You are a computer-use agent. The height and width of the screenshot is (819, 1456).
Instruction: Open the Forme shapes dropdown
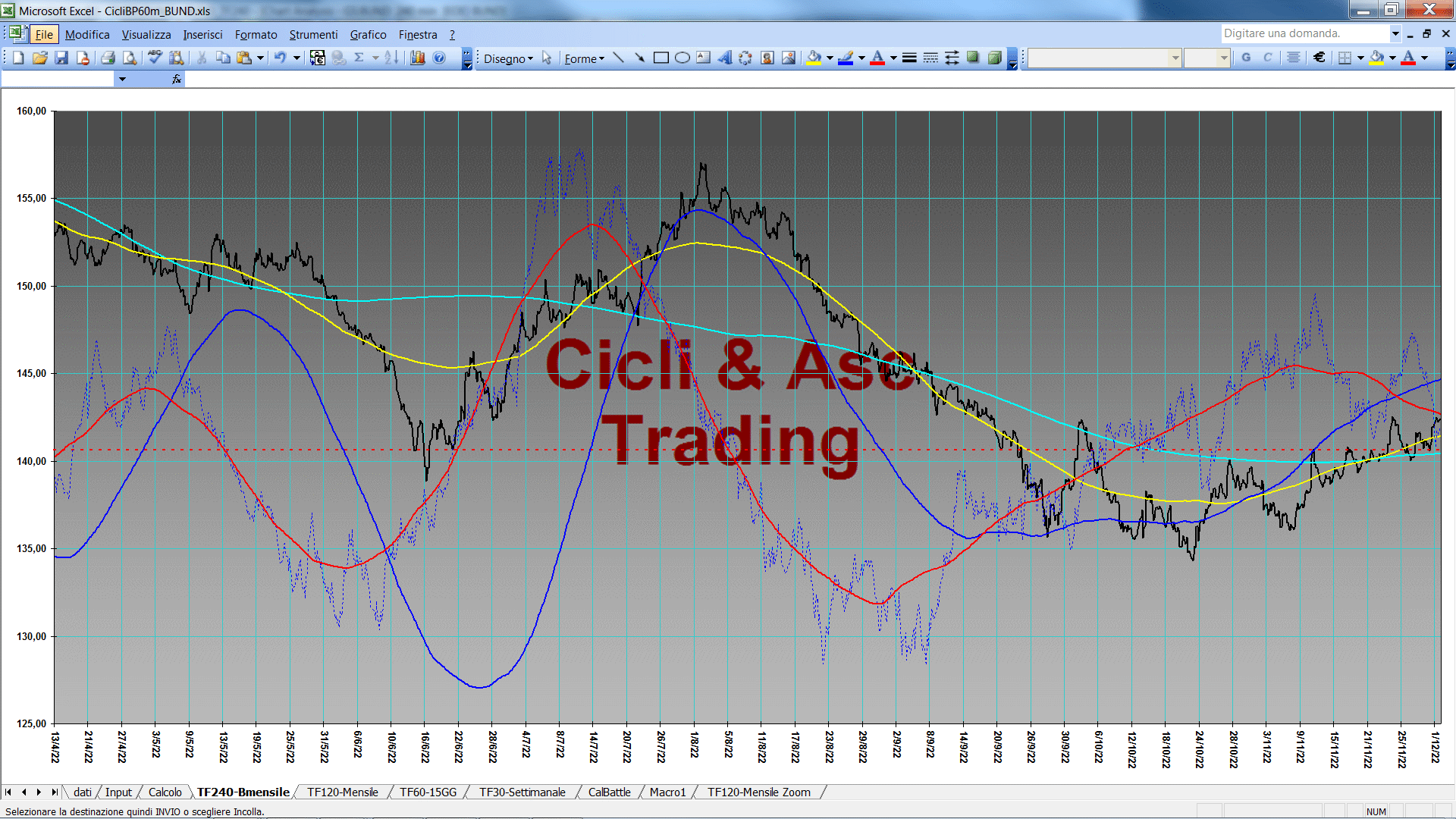pyautogui.click(x=584, y=58)
